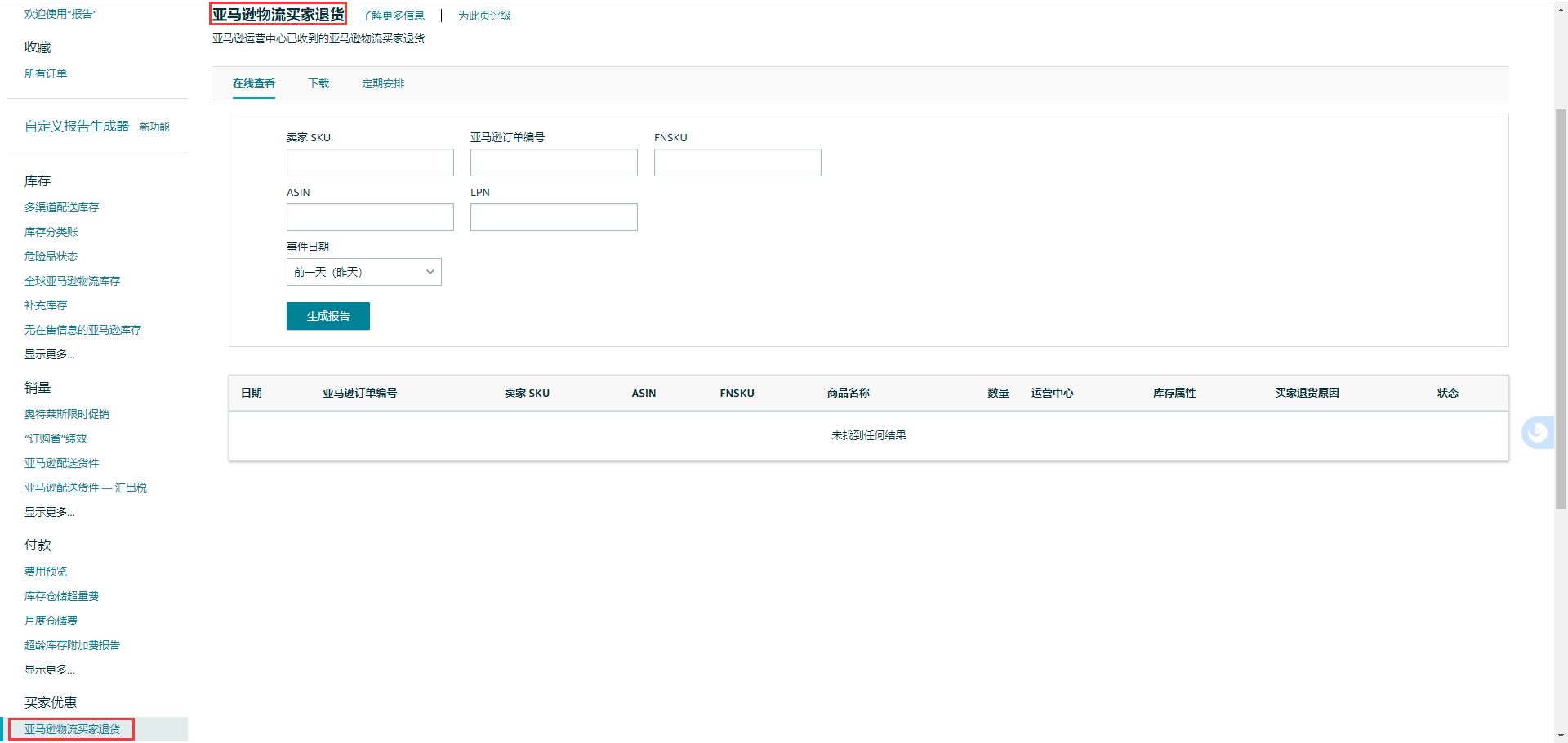Image resolution: width=1568 pixels, height=743 pixels.
Task: Click the 新功能 label beside report builder
Action: tap(154, 127)
